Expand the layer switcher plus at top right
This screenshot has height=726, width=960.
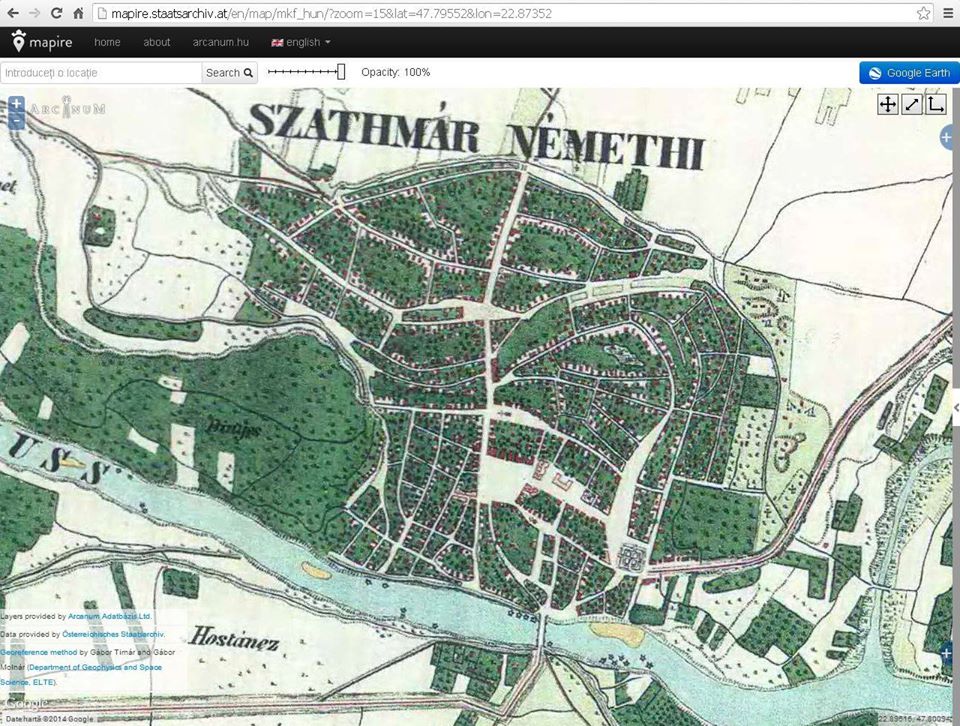(x=947, y=139)
